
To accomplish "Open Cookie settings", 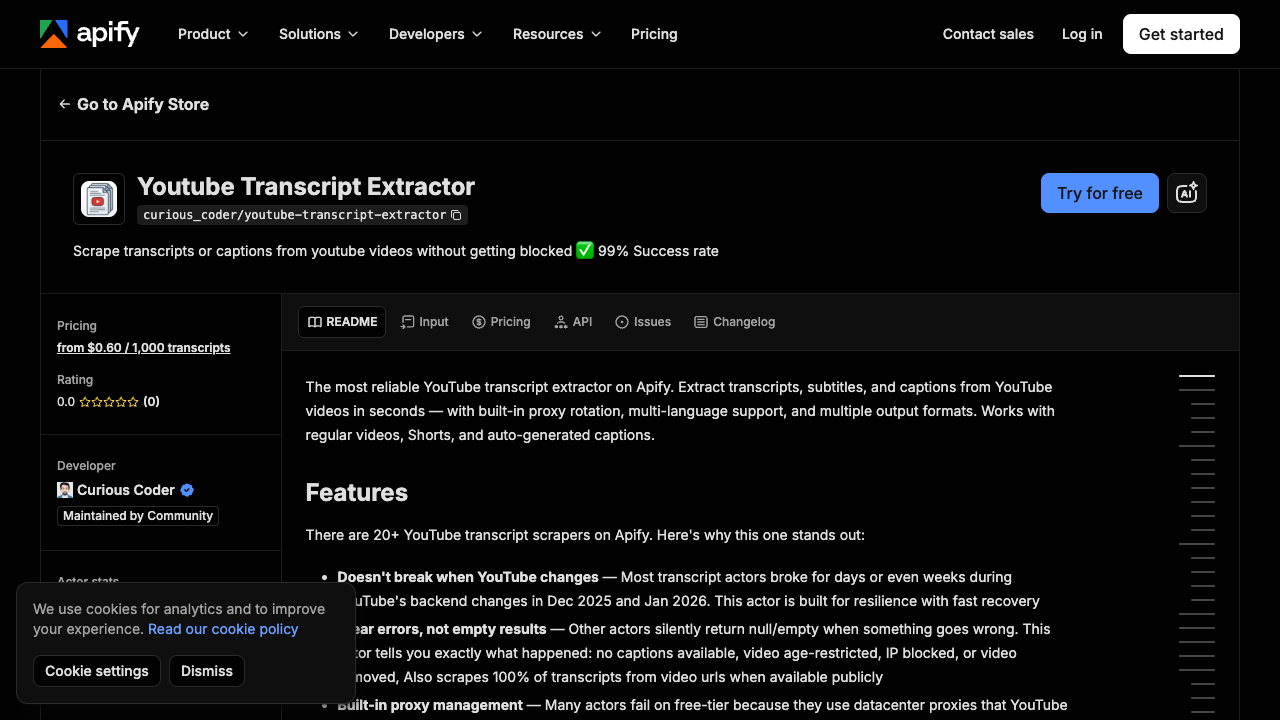I will [97, 671].
